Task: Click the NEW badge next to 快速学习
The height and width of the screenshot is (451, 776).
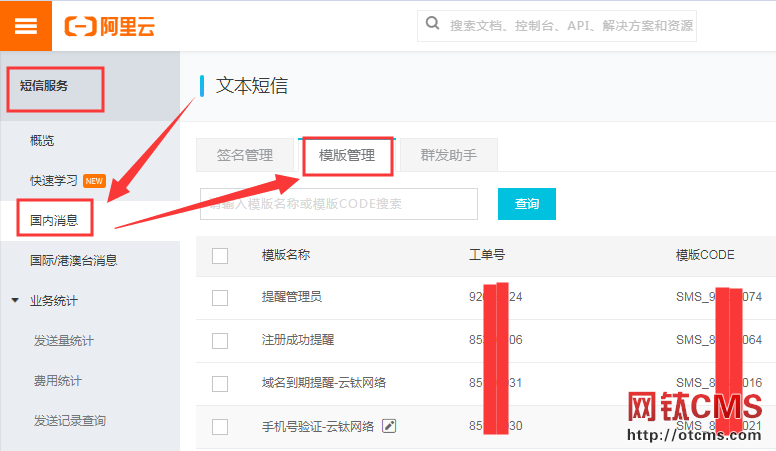Action: coord(94,180)
